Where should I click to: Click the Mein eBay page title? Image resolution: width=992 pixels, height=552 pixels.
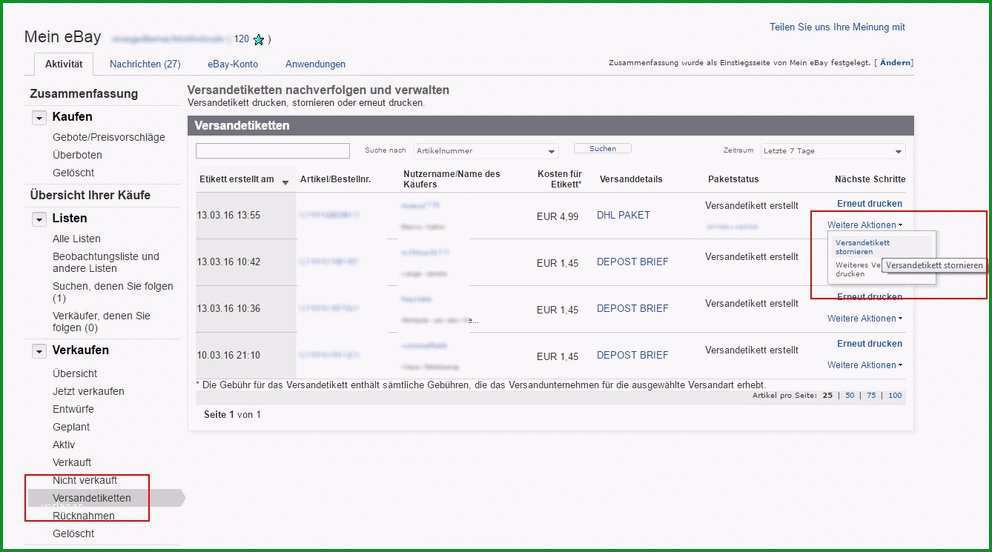[x=63, y=37]
